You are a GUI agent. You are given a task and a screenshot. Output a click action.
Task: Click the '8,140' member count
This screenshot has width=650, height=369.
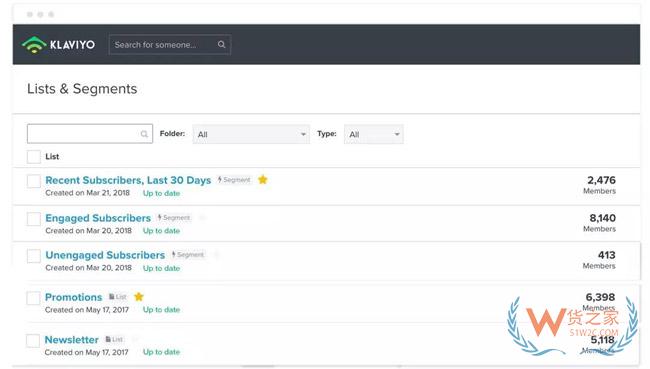point(602,218)
